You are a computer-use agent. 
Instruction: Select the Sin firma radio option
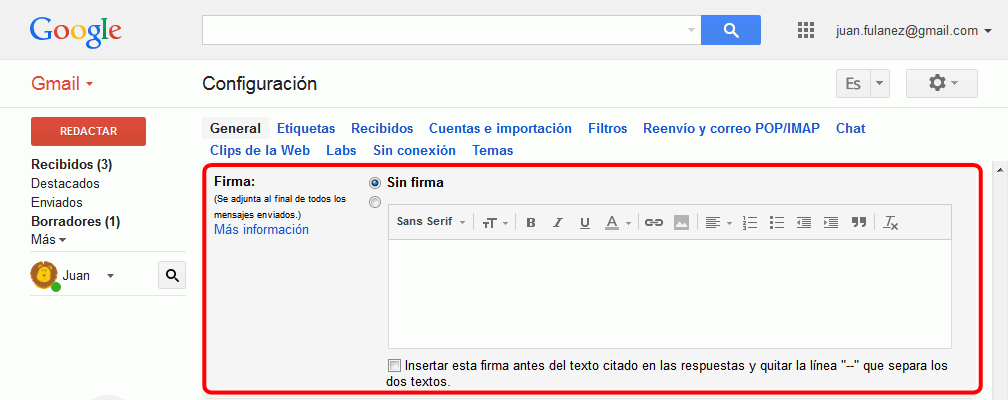[374, 183]
